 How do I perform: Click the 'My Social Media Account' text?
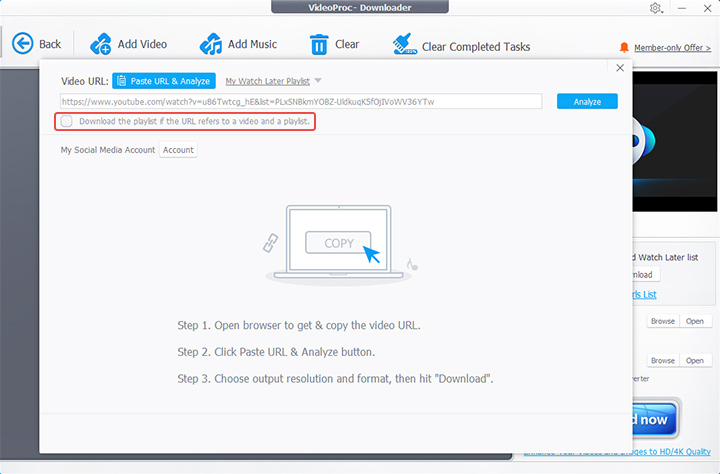click(108, 150)
